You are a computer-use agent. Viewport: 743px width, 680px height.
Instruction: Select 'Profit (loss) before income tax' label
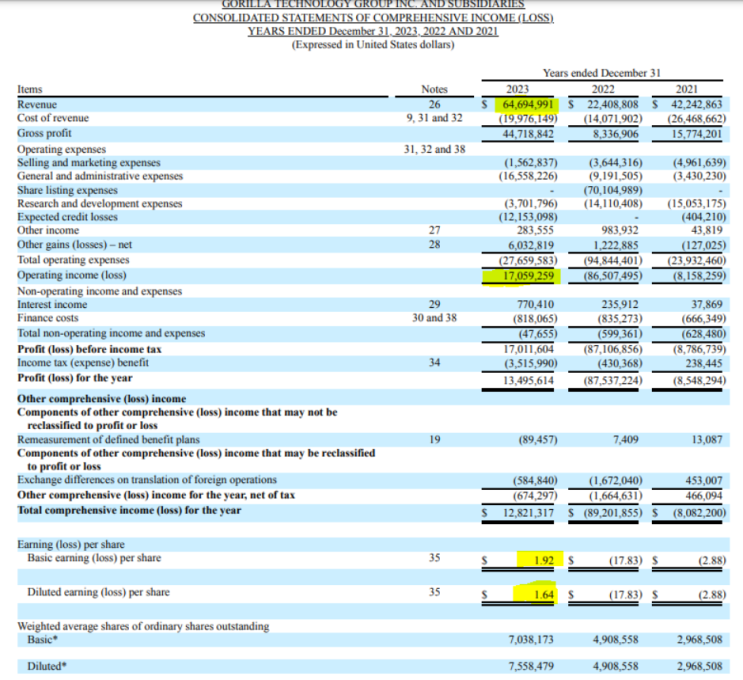[90, 349]
